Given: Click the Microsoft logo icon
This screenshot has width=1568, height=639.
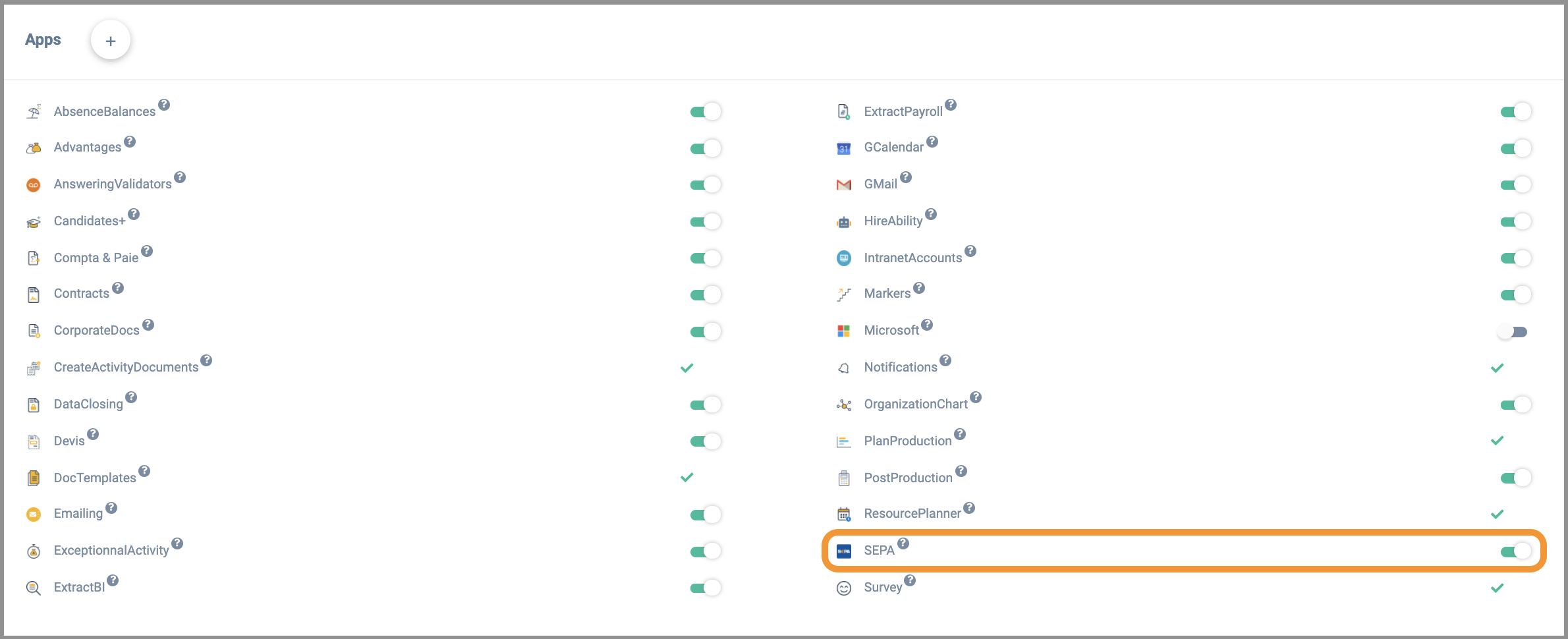Looking at the screenshot, I should tap(843, 331).
